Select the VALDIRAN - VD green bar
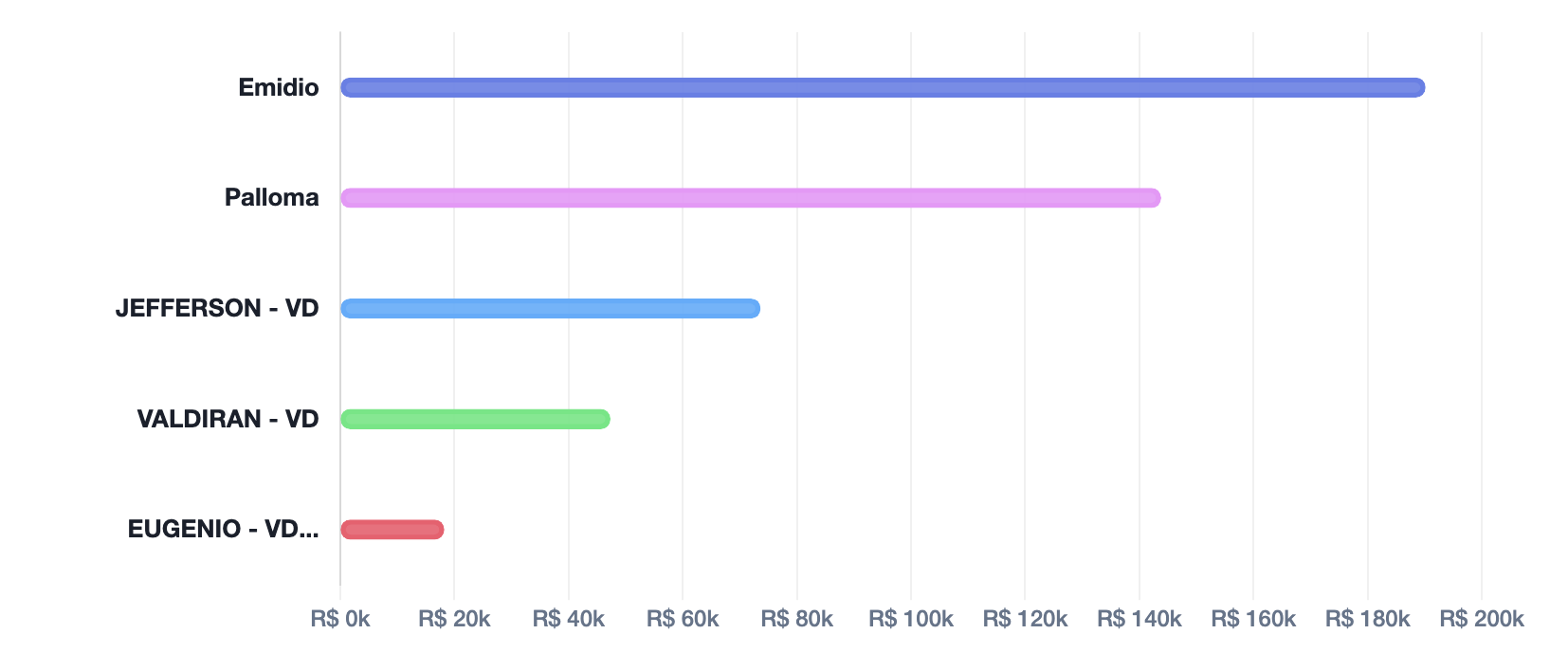 [475, 419]
